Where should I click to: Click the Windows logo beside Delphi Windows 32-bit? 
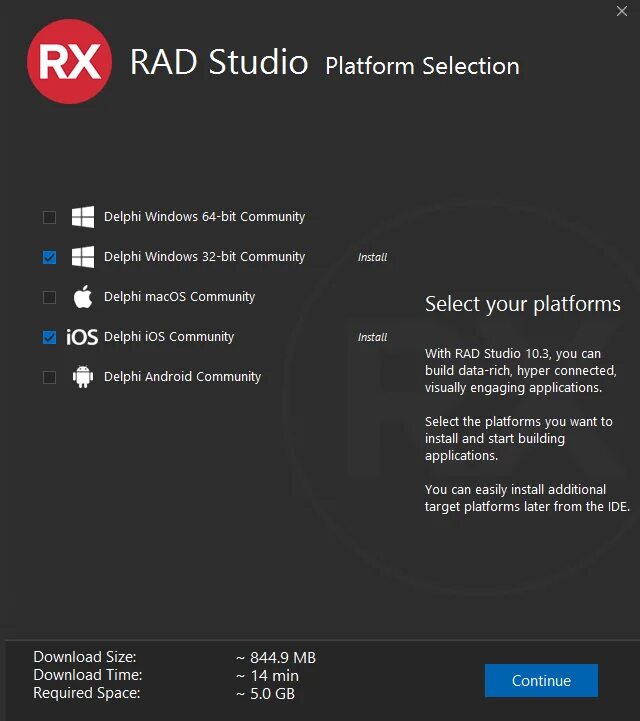(83, 257)
